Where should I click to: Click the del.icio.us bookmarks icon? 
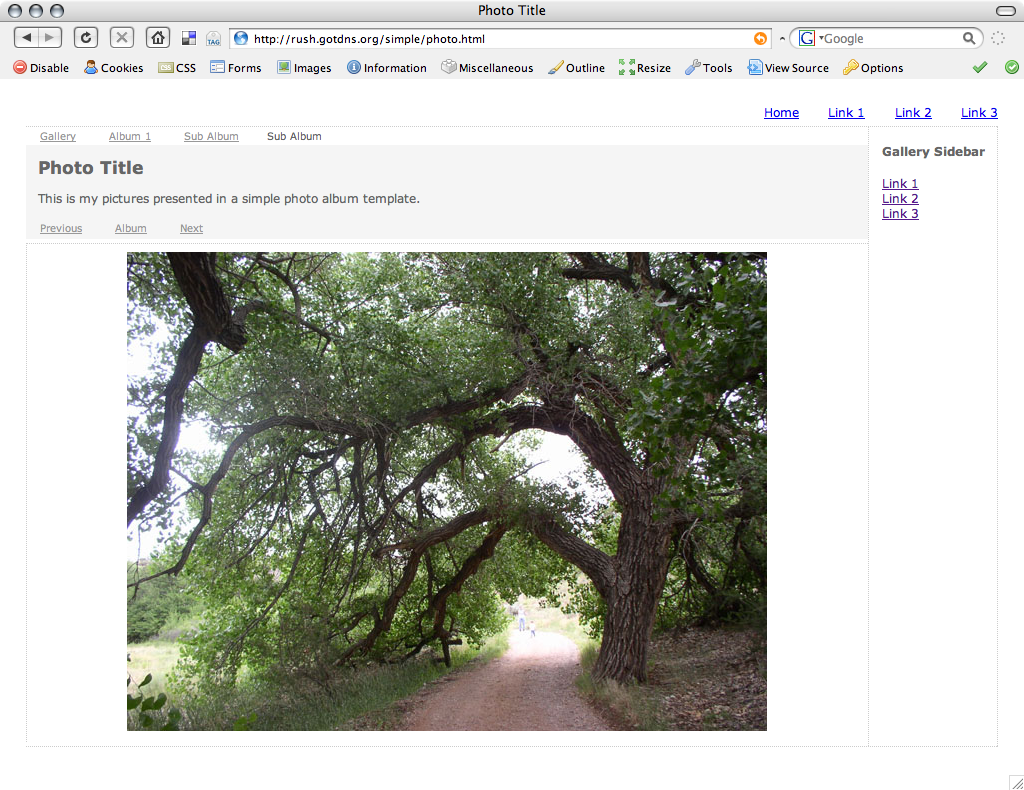click(189, 39)
